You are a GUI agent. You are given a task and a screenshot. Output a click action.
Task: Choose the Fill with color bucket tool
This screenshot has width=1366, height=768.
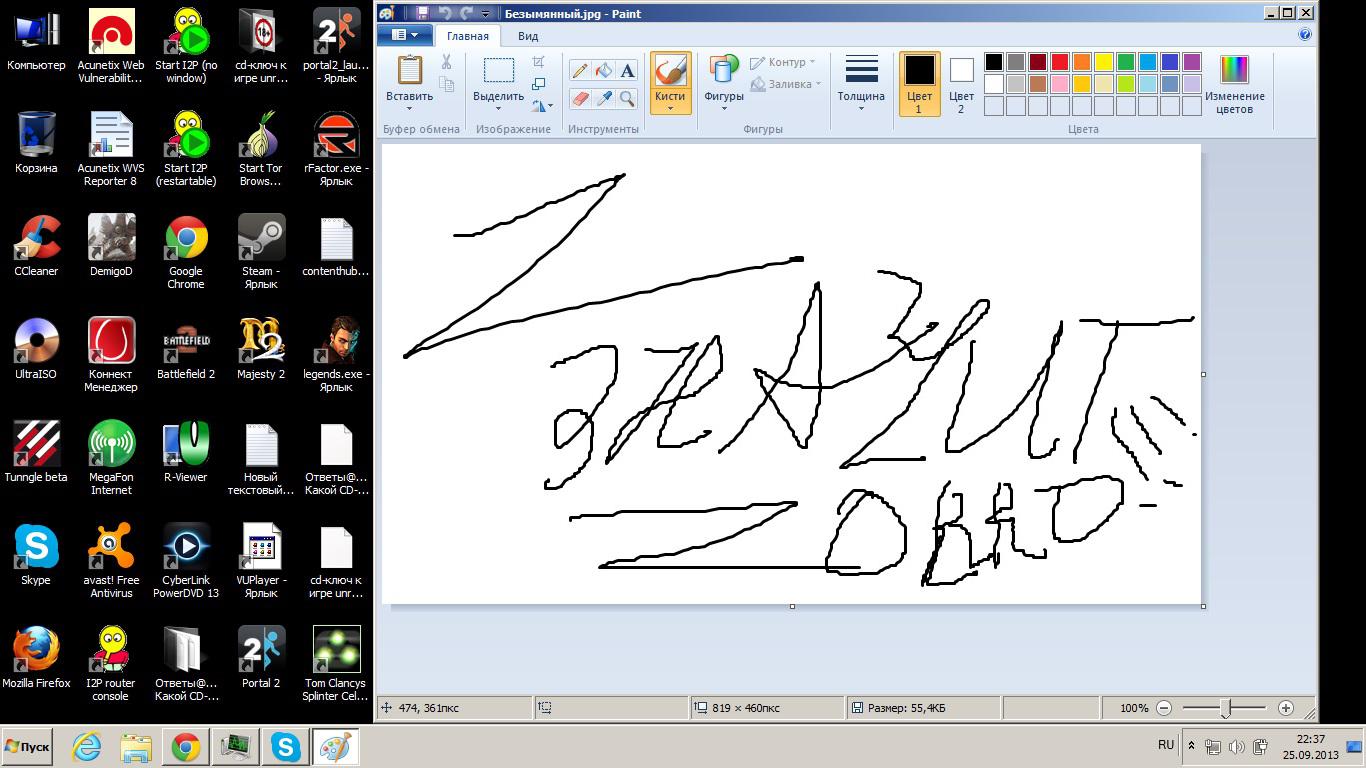point(603,71)
